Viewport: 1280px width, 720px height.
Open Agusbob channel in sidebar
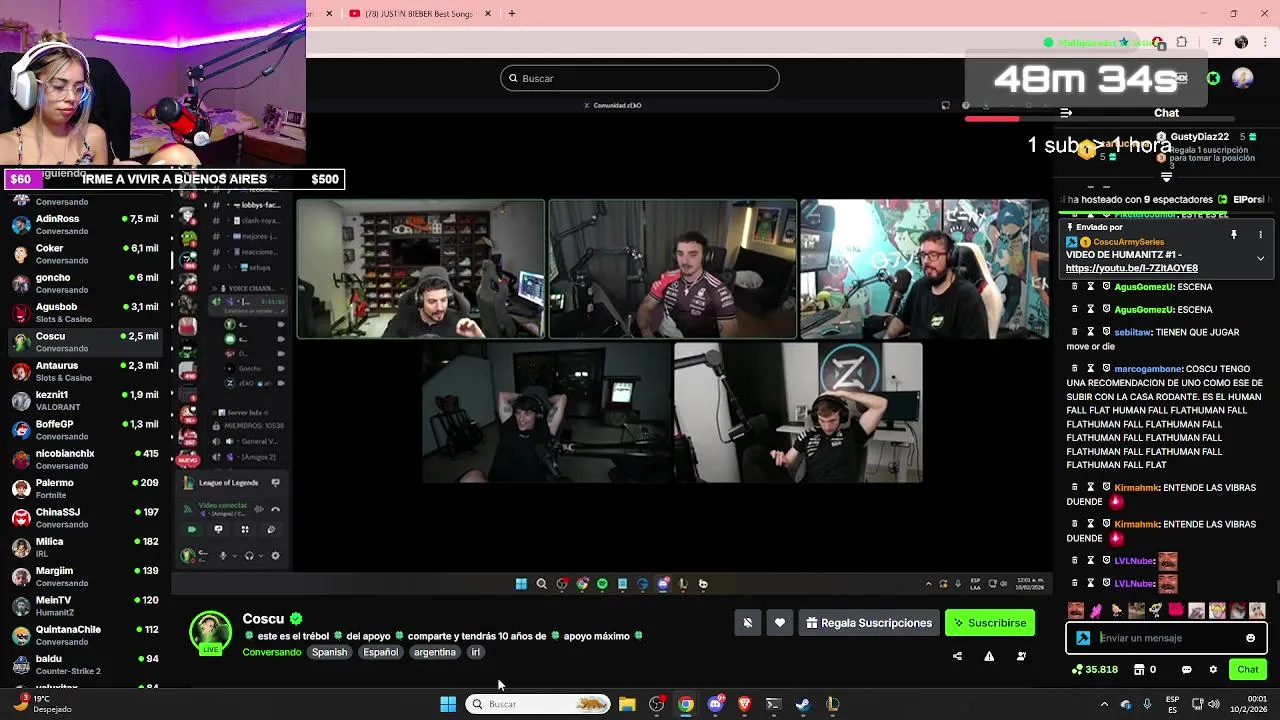point(85,312)
